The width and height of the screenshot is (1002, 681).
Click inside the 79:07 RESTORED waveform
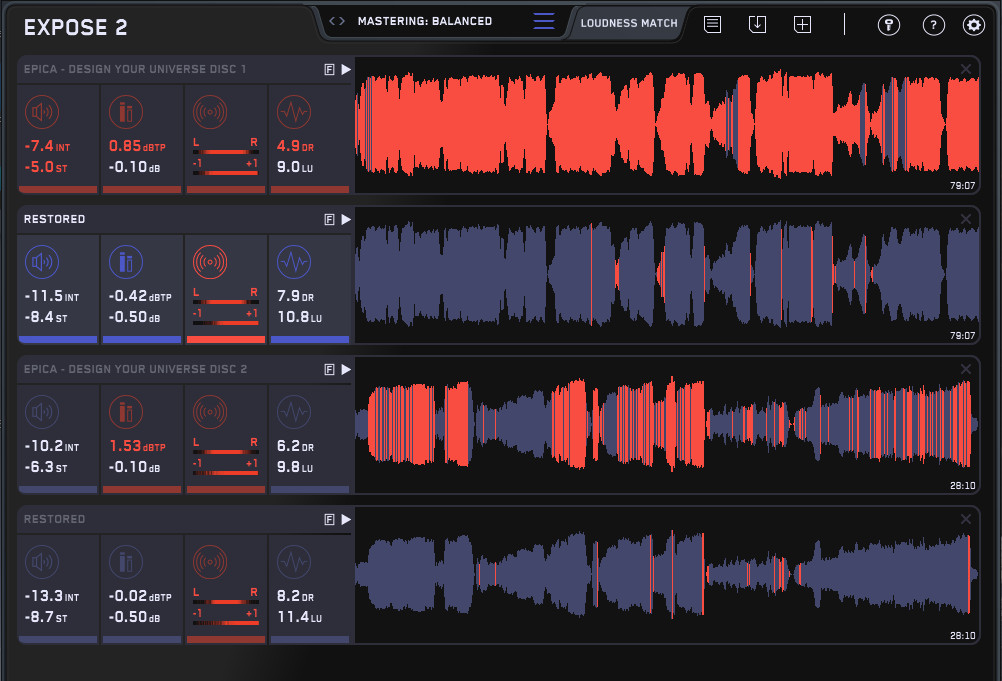(667, 275)
